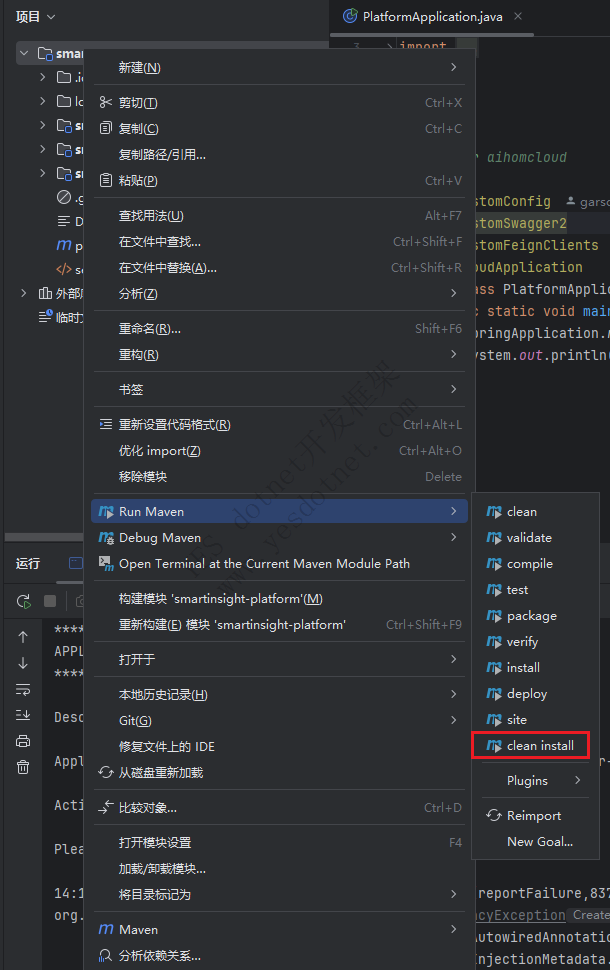Close the PlatformApplication.java tab
This screenshot has width=610, height=970.
pyautogui.click(x=518, y=16)
